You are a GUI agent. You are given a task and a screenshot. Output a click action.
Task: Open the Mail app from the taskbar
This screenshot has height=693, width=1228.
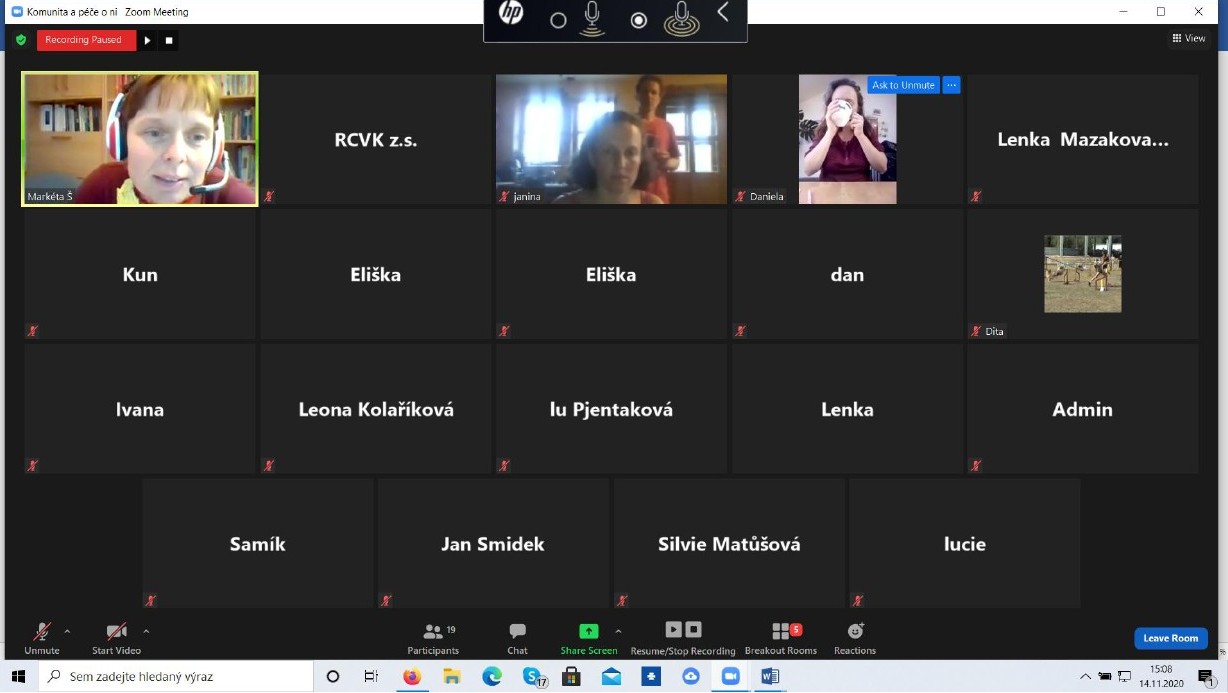[x=611, y=676]
